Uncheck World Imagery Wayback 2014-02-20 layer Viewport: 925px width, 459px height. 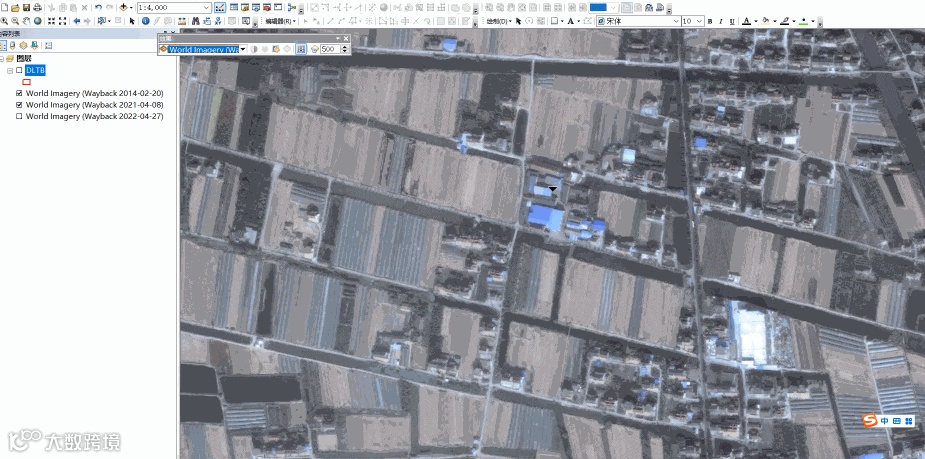coord(19,93)
